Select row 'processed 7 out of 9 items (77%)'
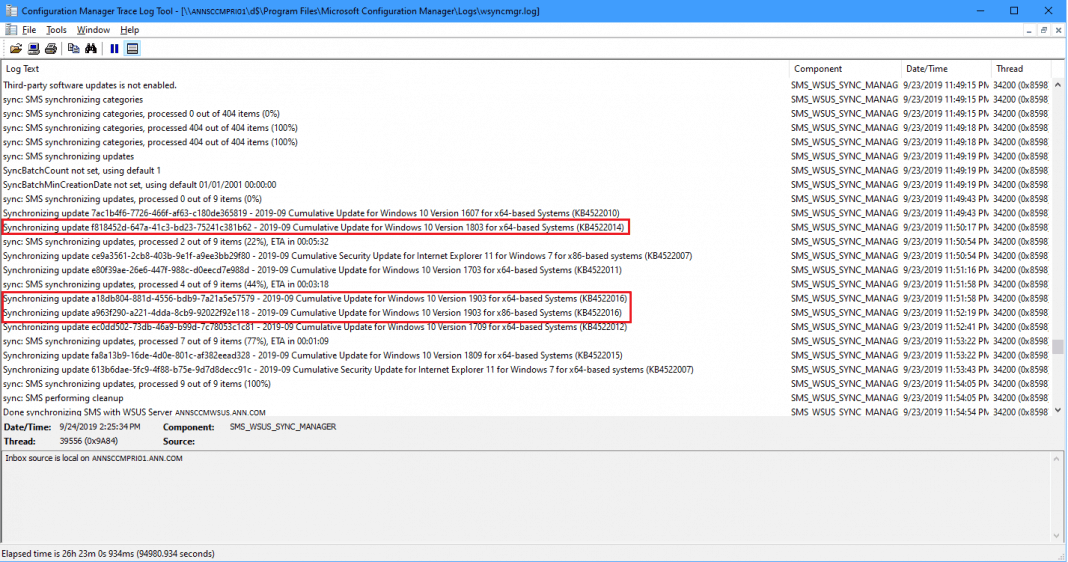This screenshot has height=562, width=1068. click(x=525, y=341)
